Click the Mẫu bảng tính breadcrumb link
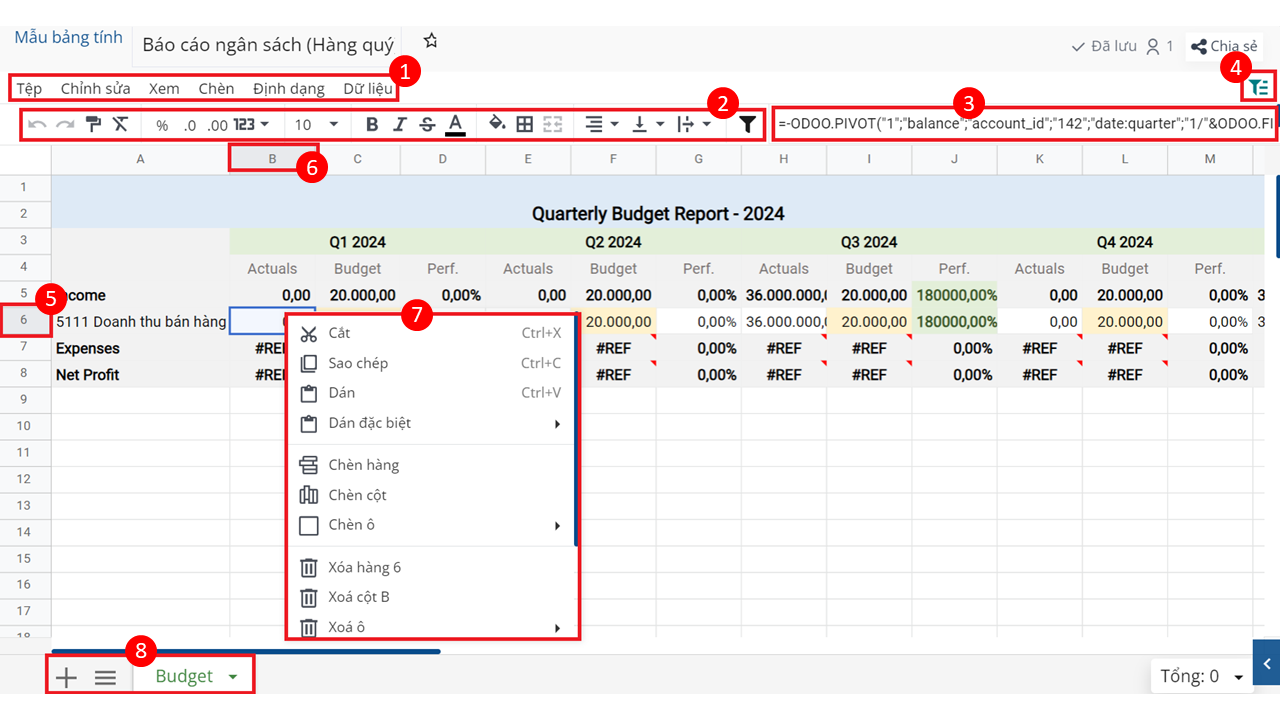 point(68,37)
